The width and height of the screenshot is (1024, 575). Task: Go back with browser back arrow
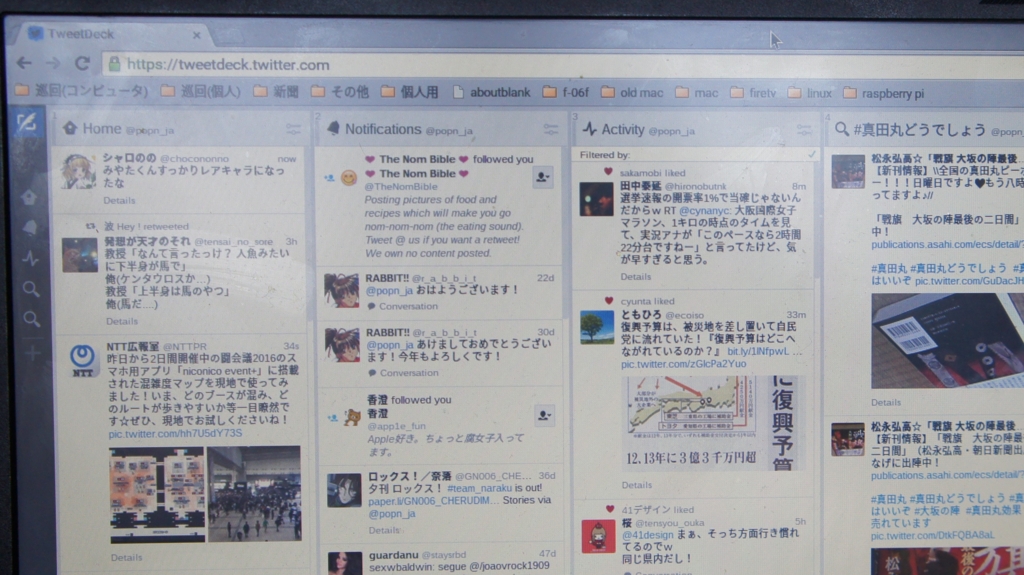[x=24, y=63]
